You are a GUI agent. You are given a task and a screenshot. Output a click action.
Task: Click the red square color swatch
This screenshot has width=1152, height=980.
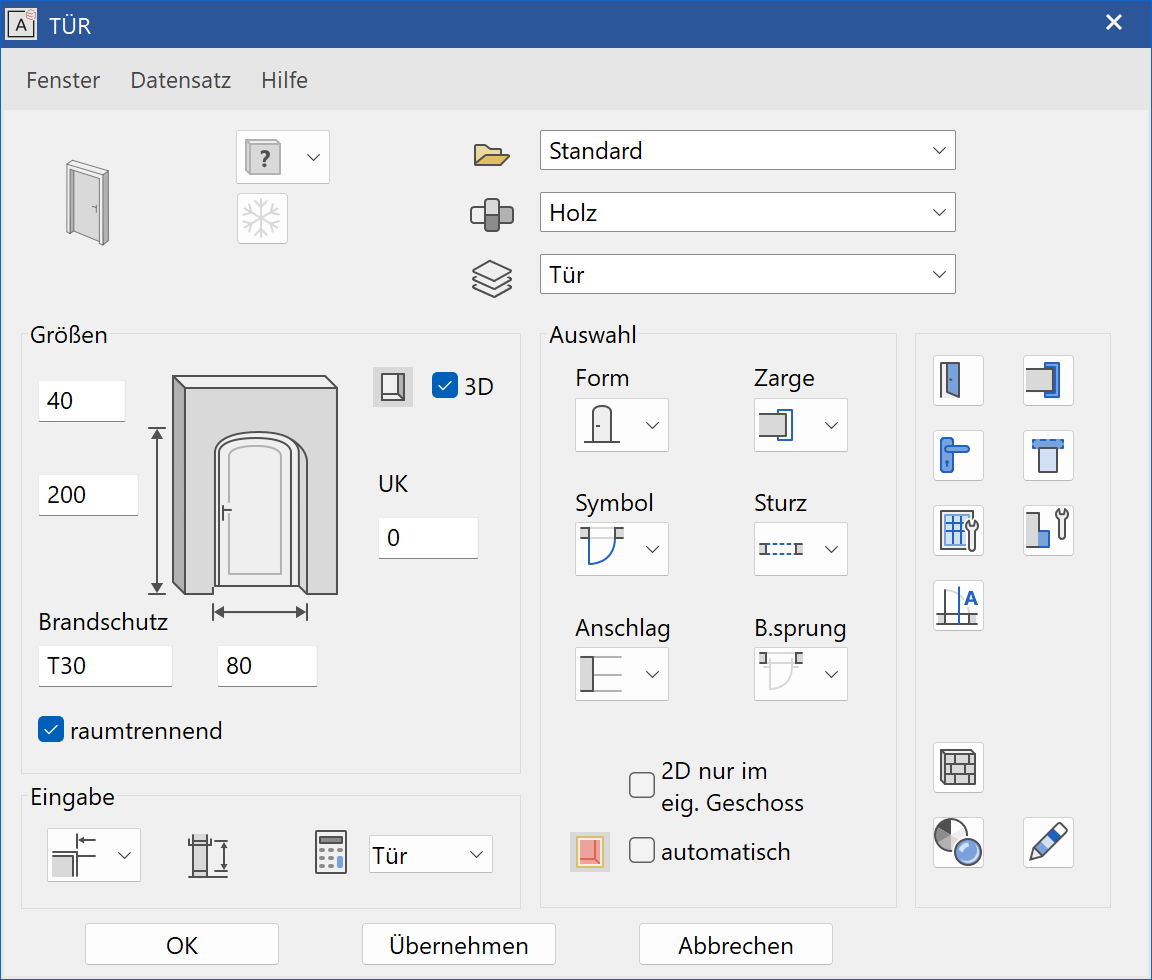pos(590,852)
